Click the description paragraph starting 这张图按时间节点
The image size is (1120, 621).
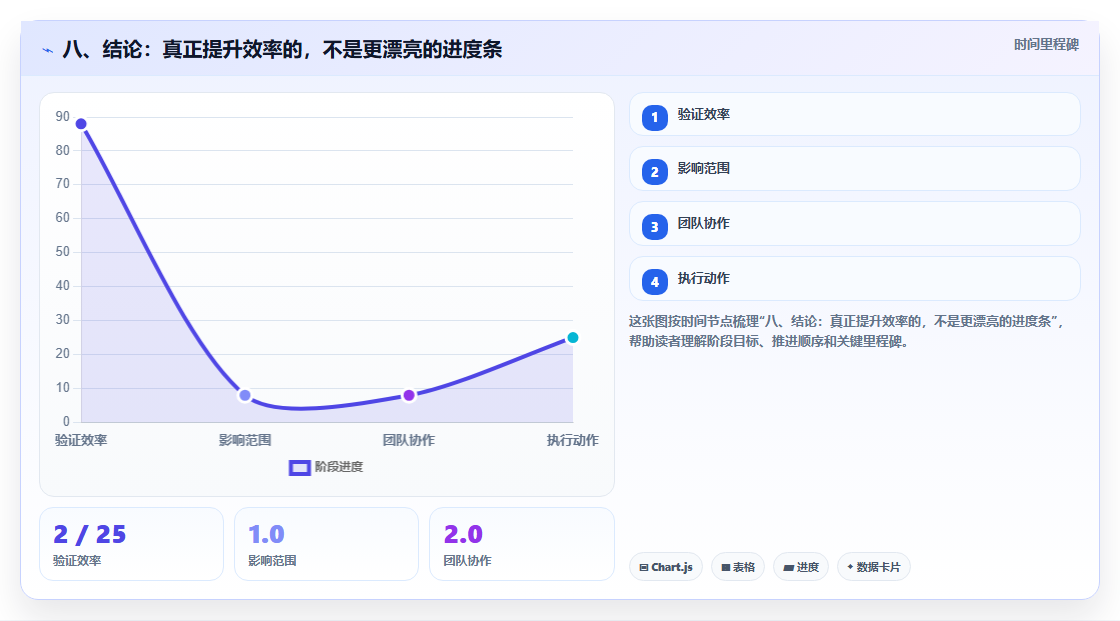pos(848,331)
